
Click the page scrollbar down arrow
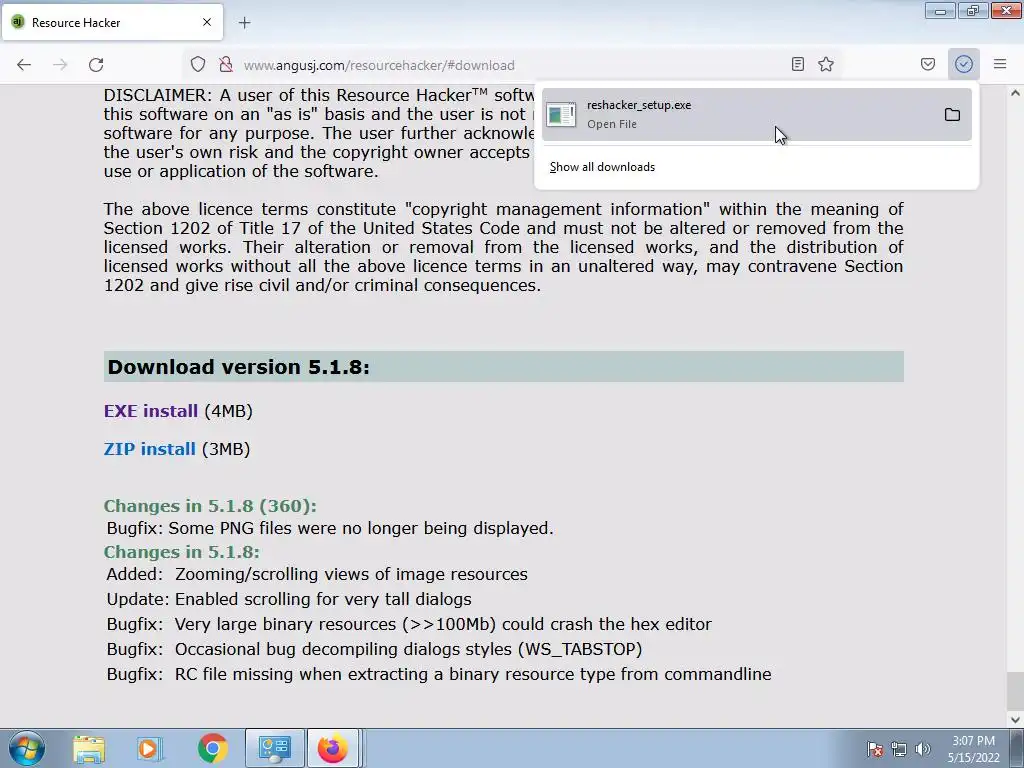[1015, 720]
